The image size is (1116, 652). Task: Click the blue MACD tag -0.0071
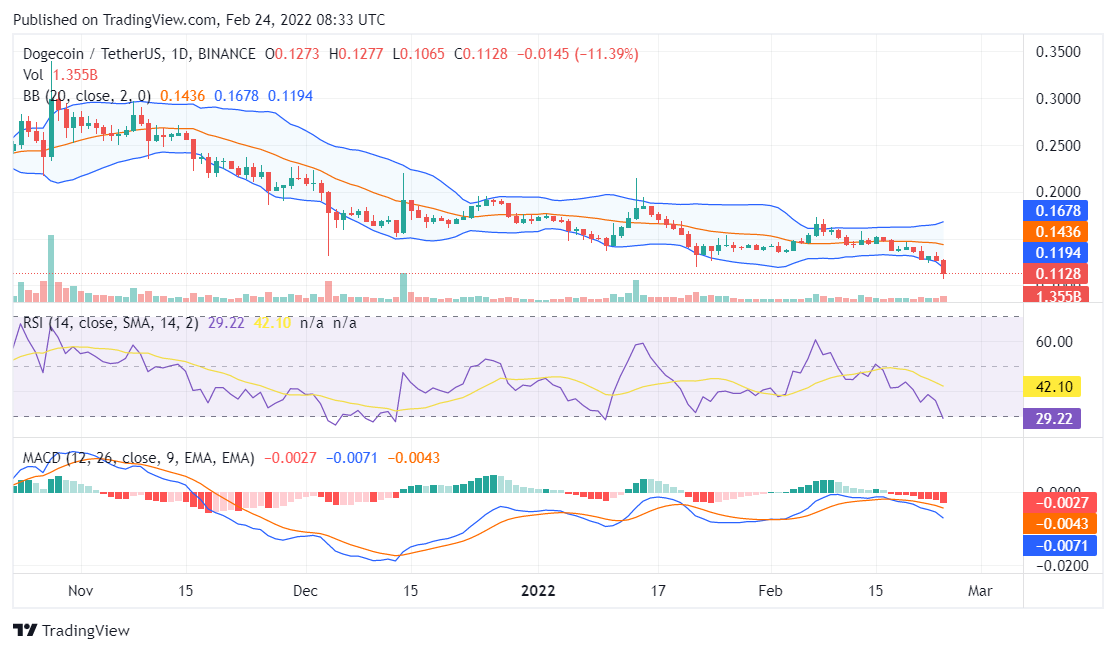[x=1060, y=544]
